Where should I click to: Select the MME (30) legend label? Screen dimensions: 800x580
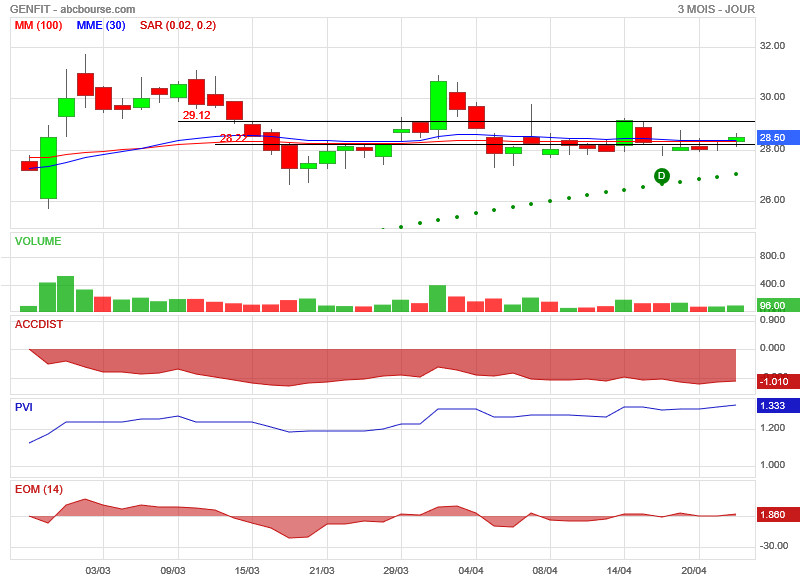(x=101, y=25)
